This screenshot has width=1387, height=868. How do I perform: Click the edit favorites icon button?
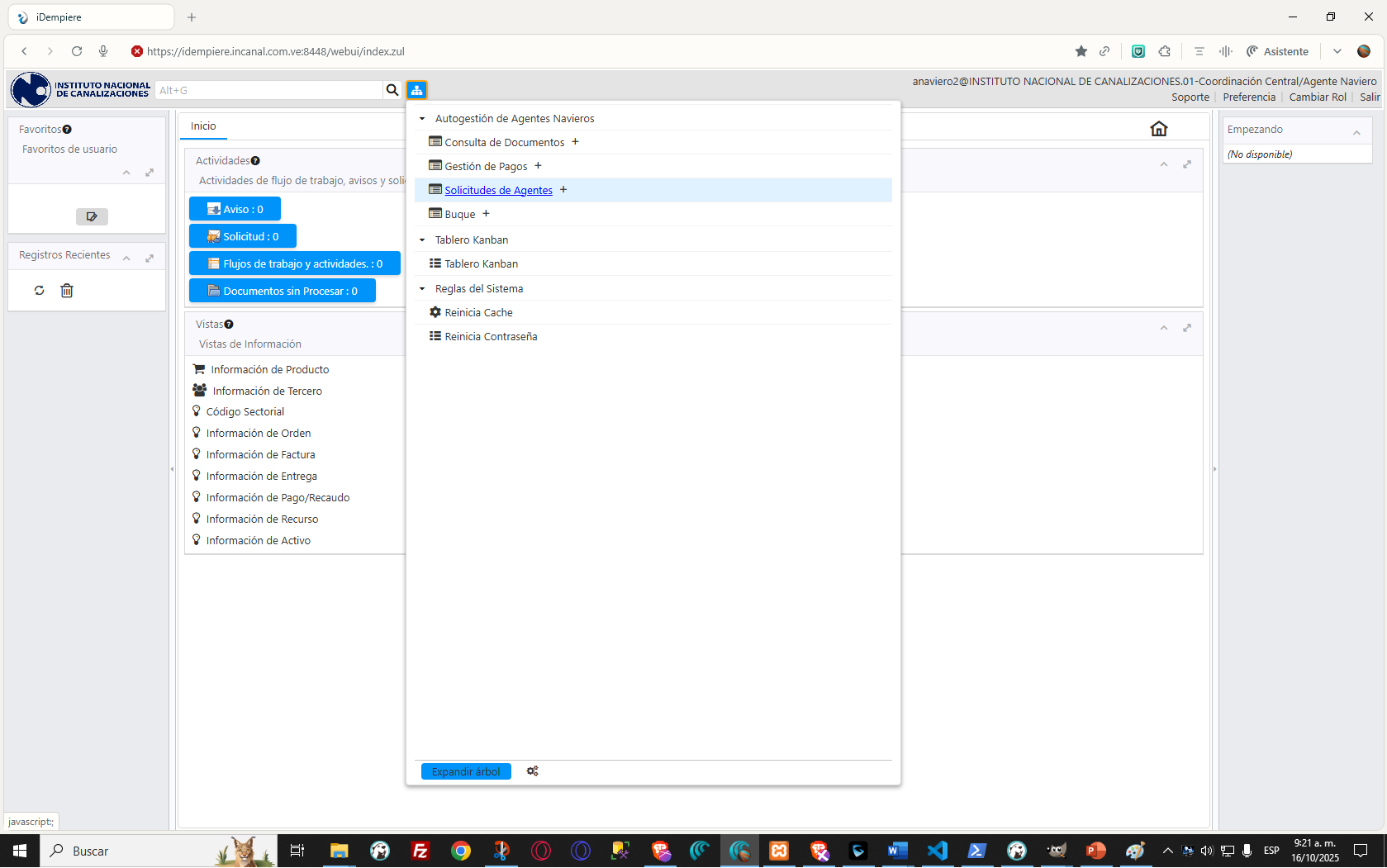coord(92,216)
